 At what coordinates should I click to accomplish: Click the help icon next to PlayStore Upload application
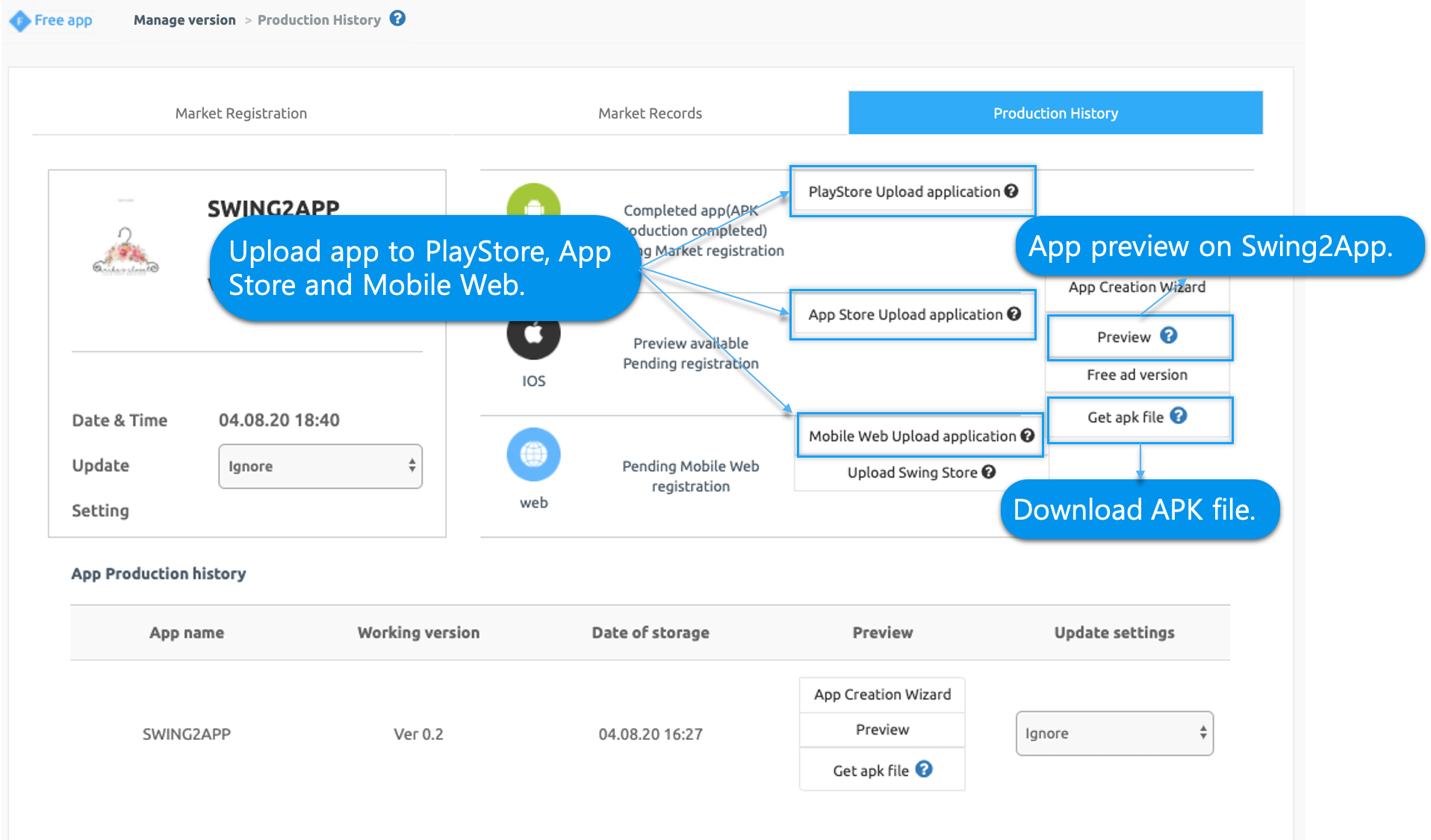tap(1011, 191)
